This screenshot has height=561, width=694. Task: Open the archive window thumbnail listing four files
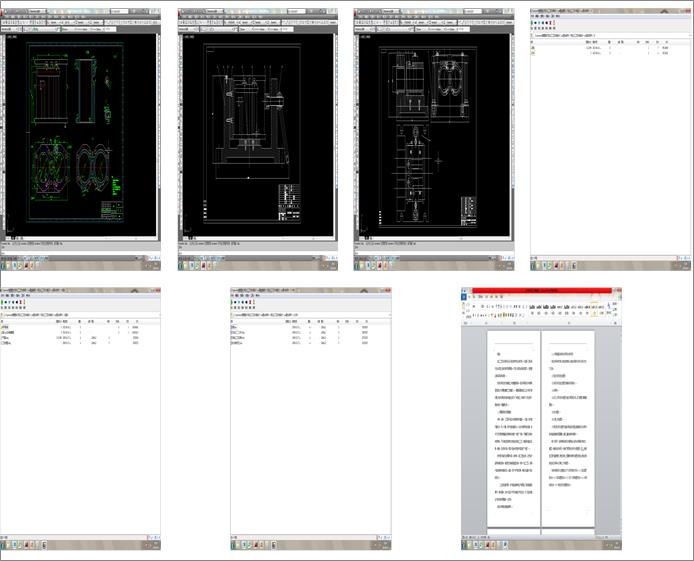311,419
